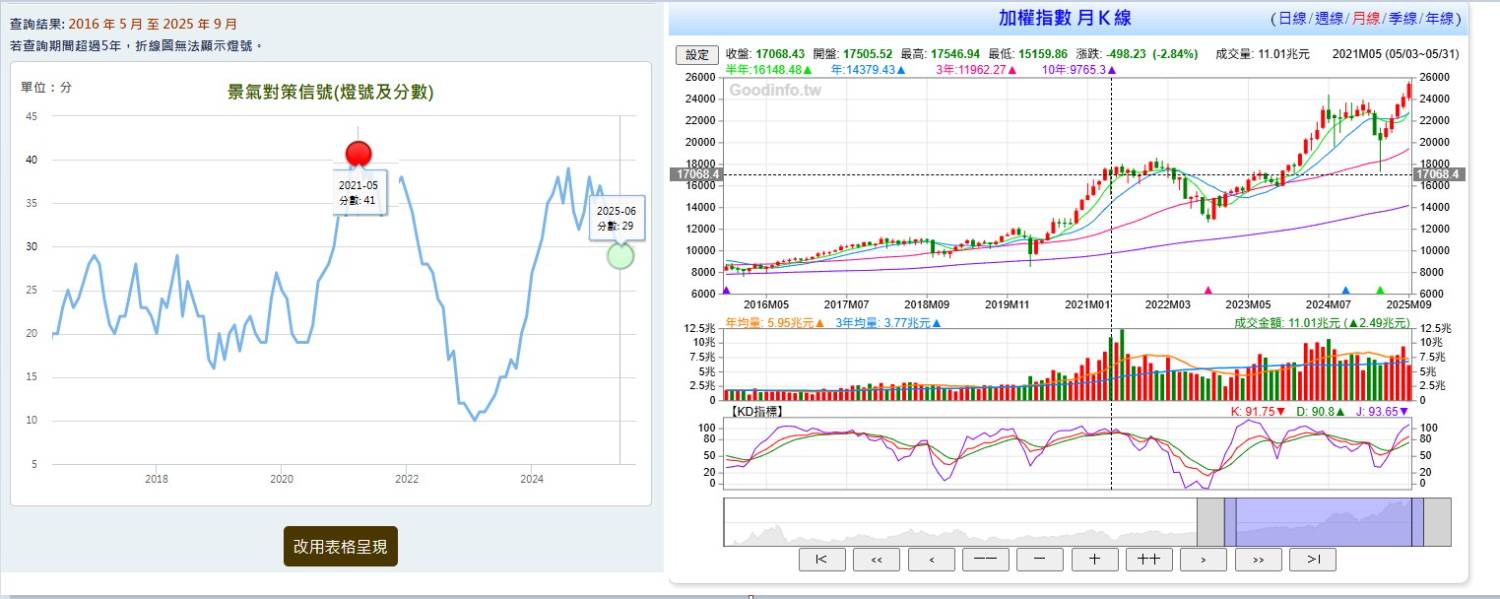This screenshot has height=599, width=1500.
Task: Open the 設定 settings button
Action: (697, 55)
